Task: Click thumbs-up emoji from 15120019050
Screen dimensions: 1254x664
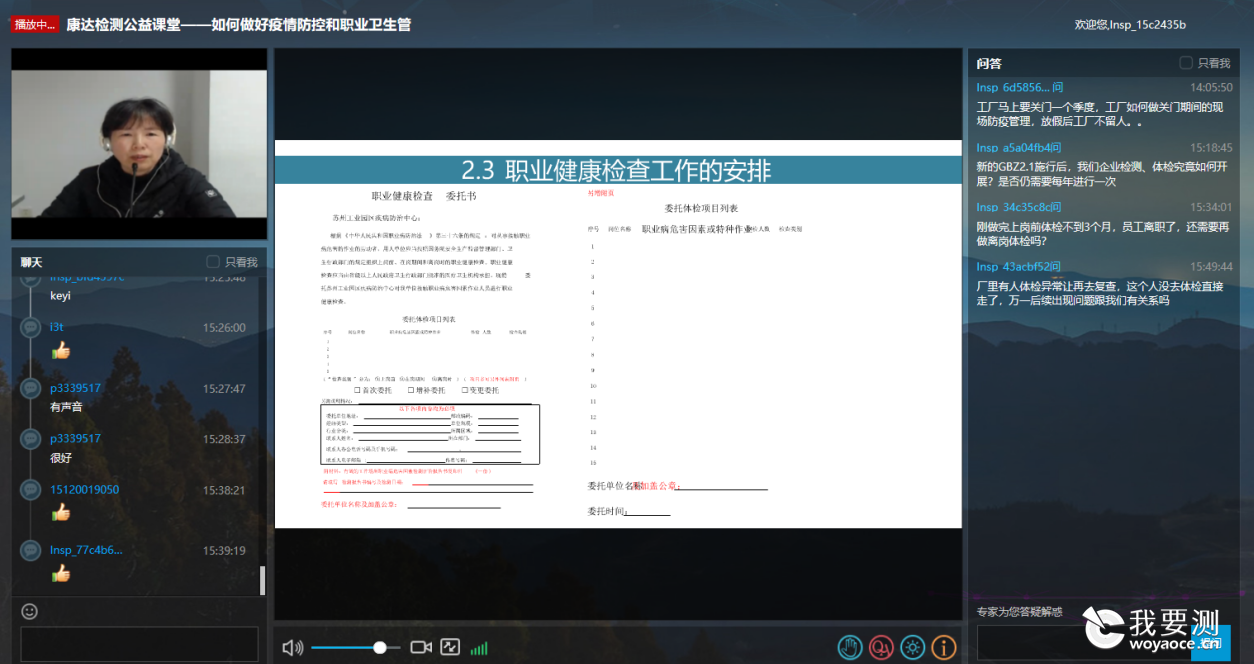Action: (60, 512)
